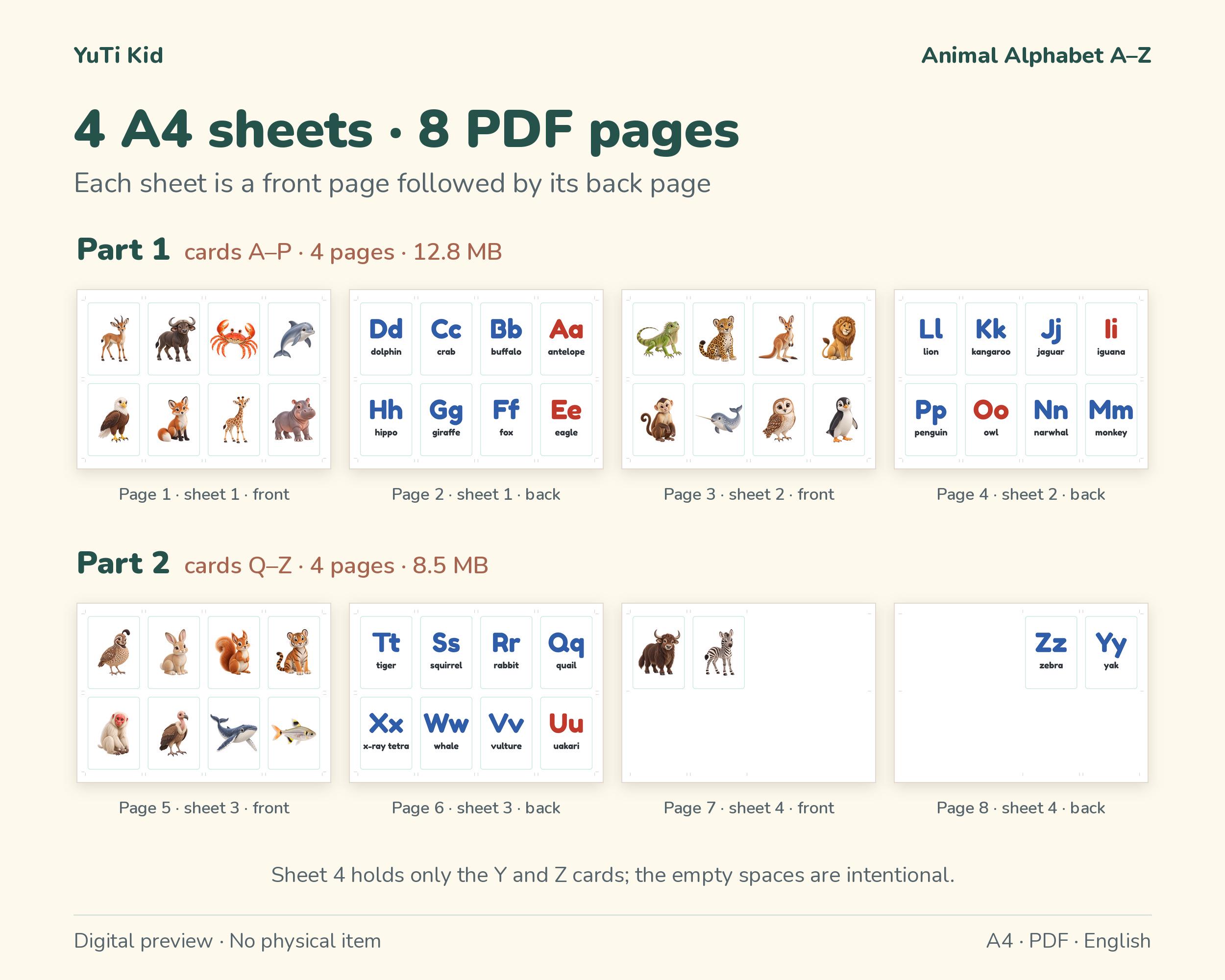Click the 'Zz zebra' letter card
1225x980 pixels.
pos(1051,652)
